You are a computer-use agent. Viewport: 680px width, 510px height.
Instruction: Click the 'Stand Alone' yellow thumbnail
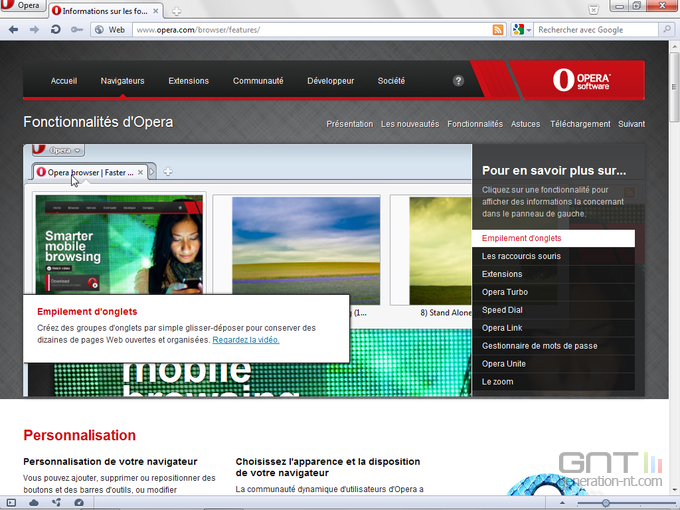click(440, 250)
